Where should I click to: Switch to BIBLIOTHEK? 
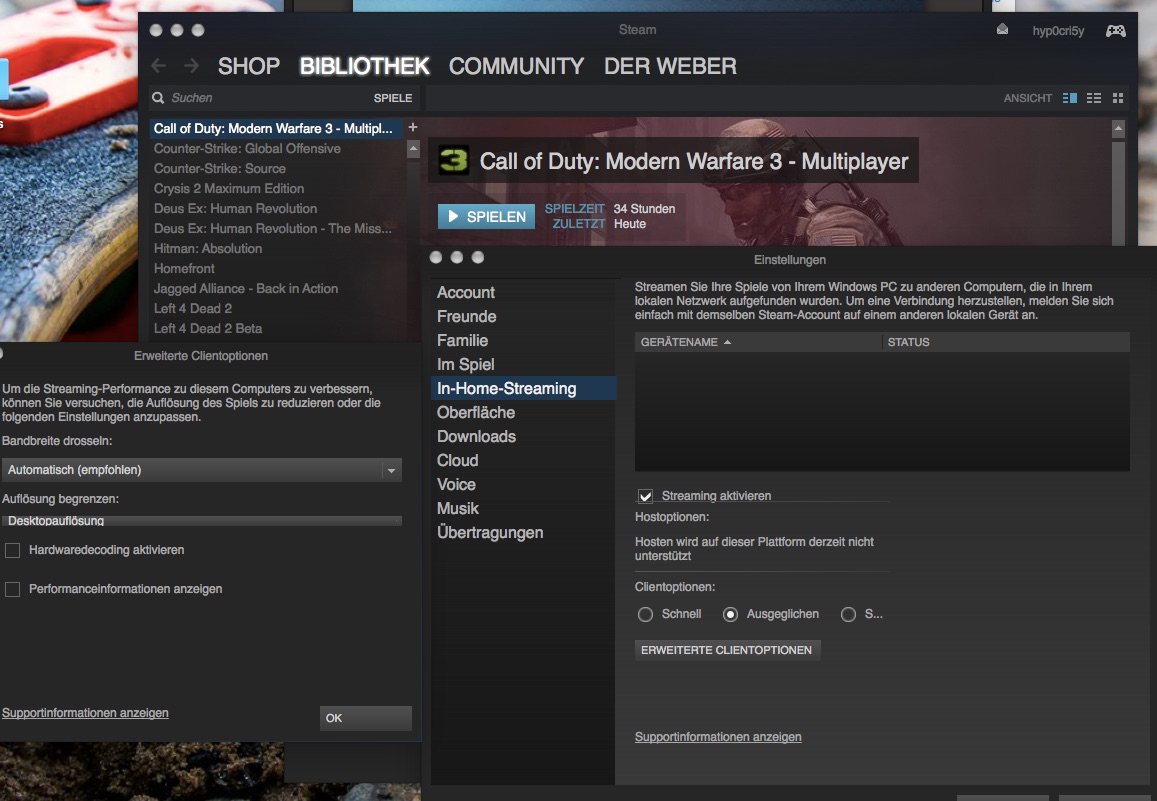tap(365, 66)
